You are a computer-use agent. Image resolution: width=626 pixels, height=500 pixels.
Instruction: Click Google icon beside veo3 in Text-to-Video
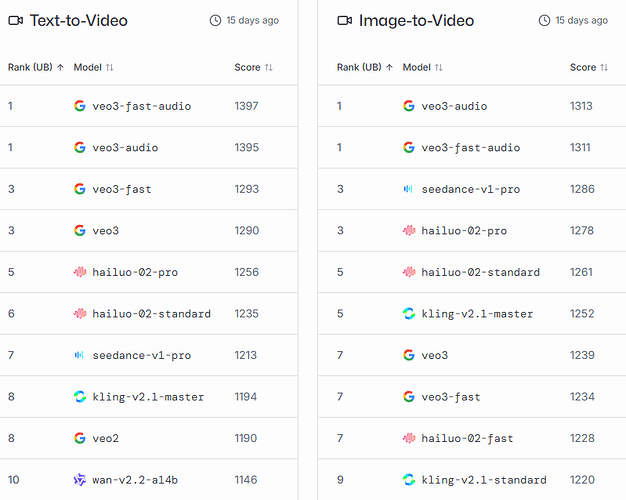[x=80, y=230]
